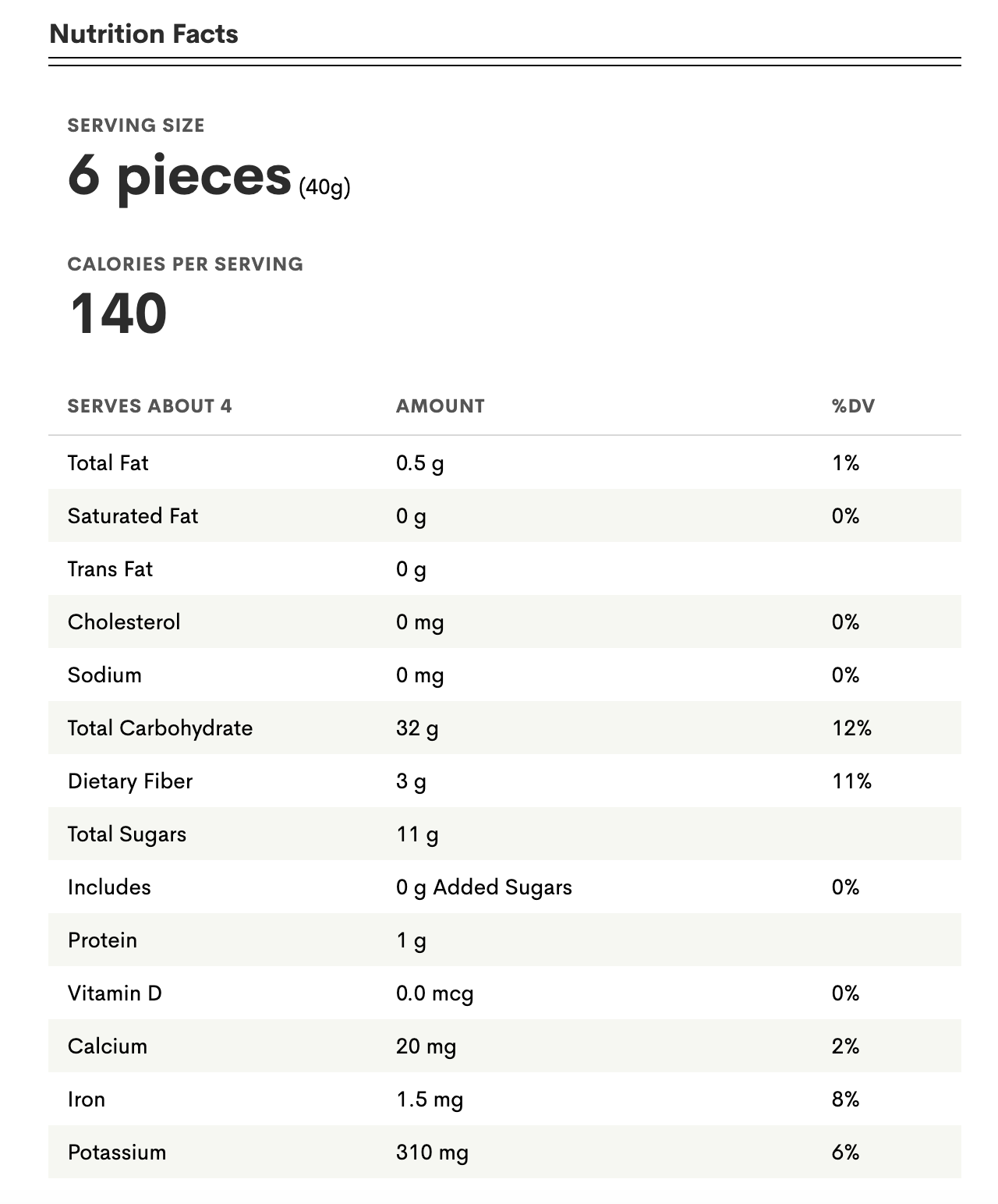Select the Total Fat row label

tap(108, 463)
